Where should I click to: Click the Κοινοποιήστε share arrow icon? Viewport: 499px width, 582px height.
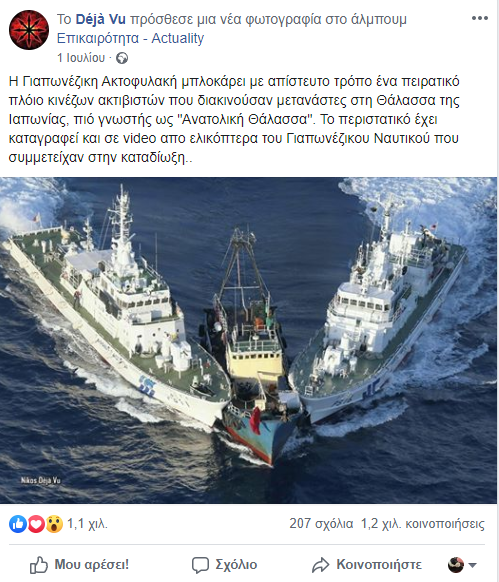point(320,565)
